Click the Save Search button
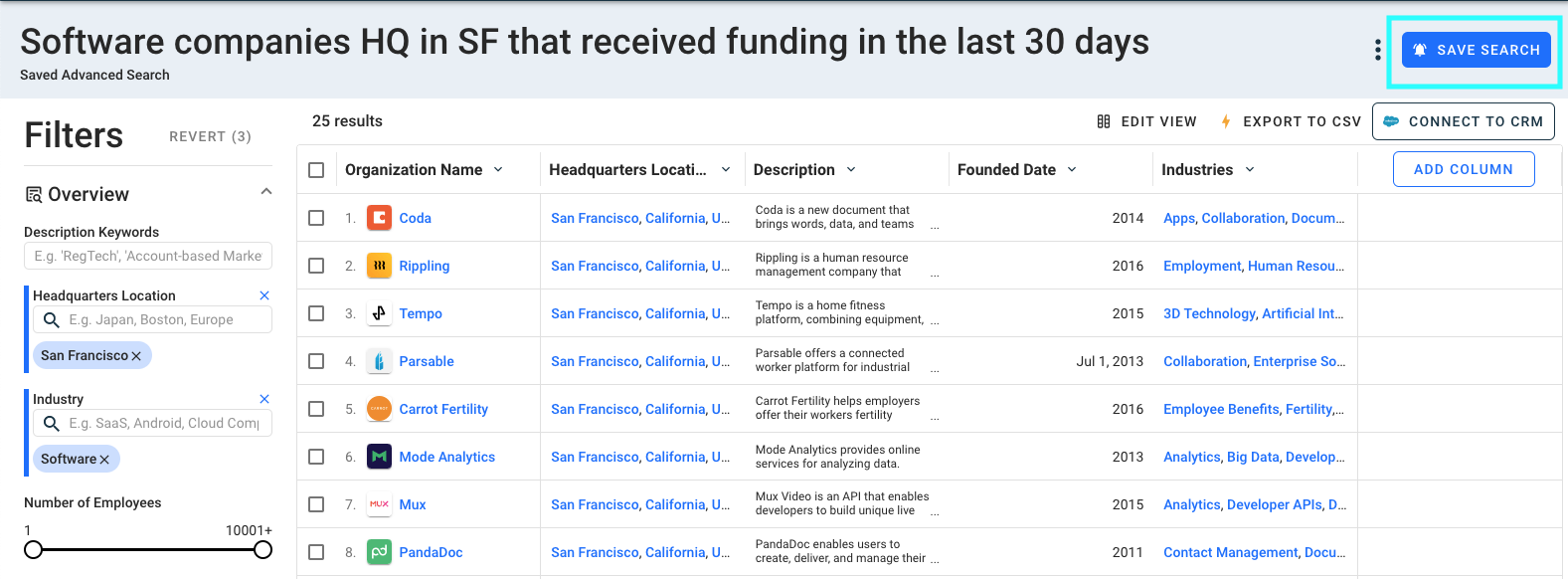 [1477, 50]
